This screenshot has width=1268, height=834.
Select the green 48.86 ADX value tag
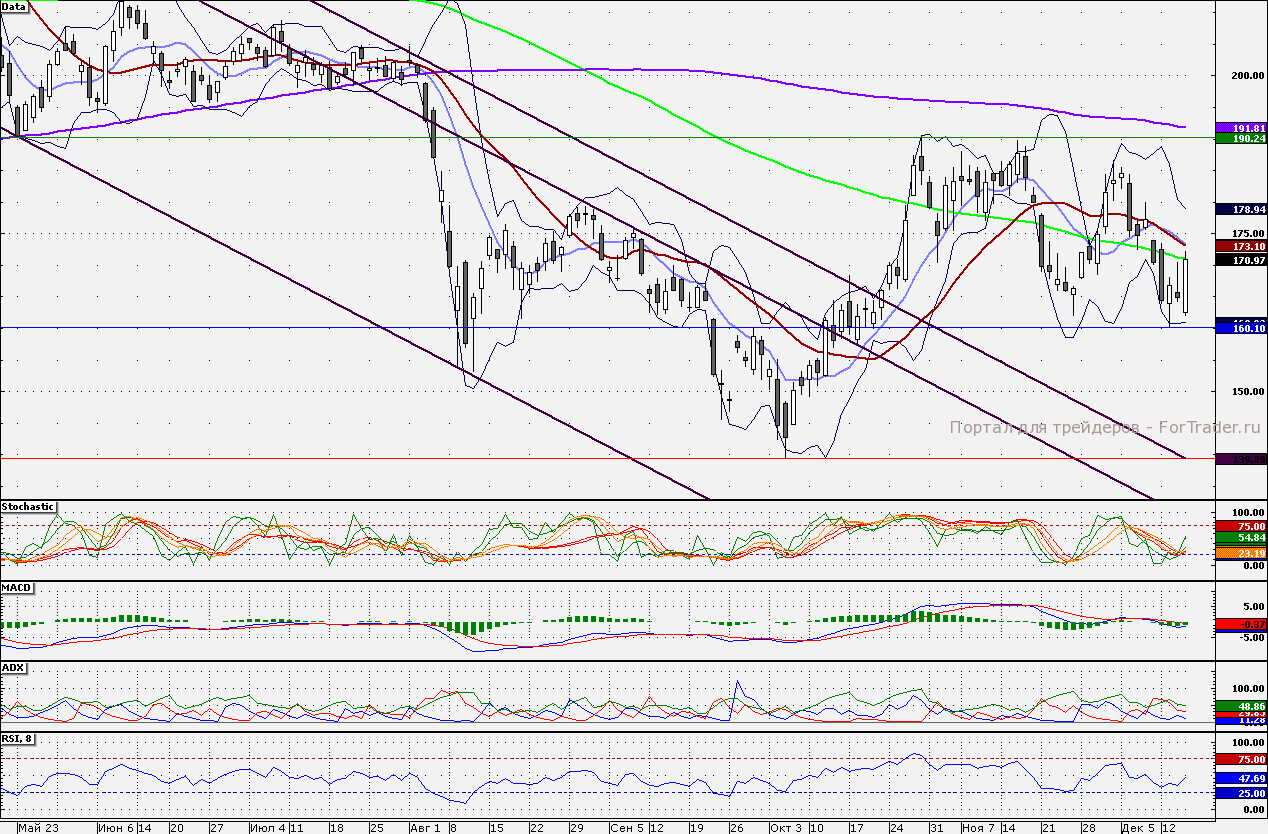[x=1241, y=706]
